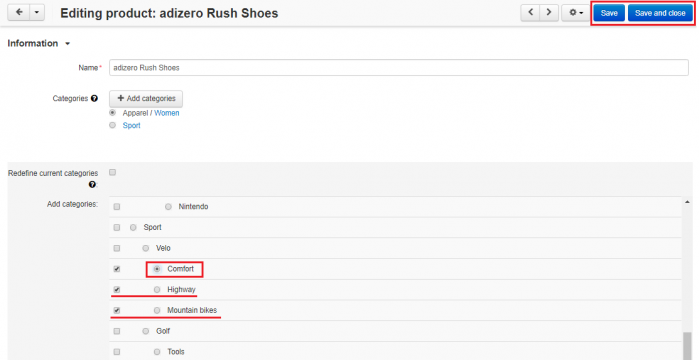Viewport: 700px width, 360px height.
Task: Open the Sport category link
Action: click(x=131, y=126)
